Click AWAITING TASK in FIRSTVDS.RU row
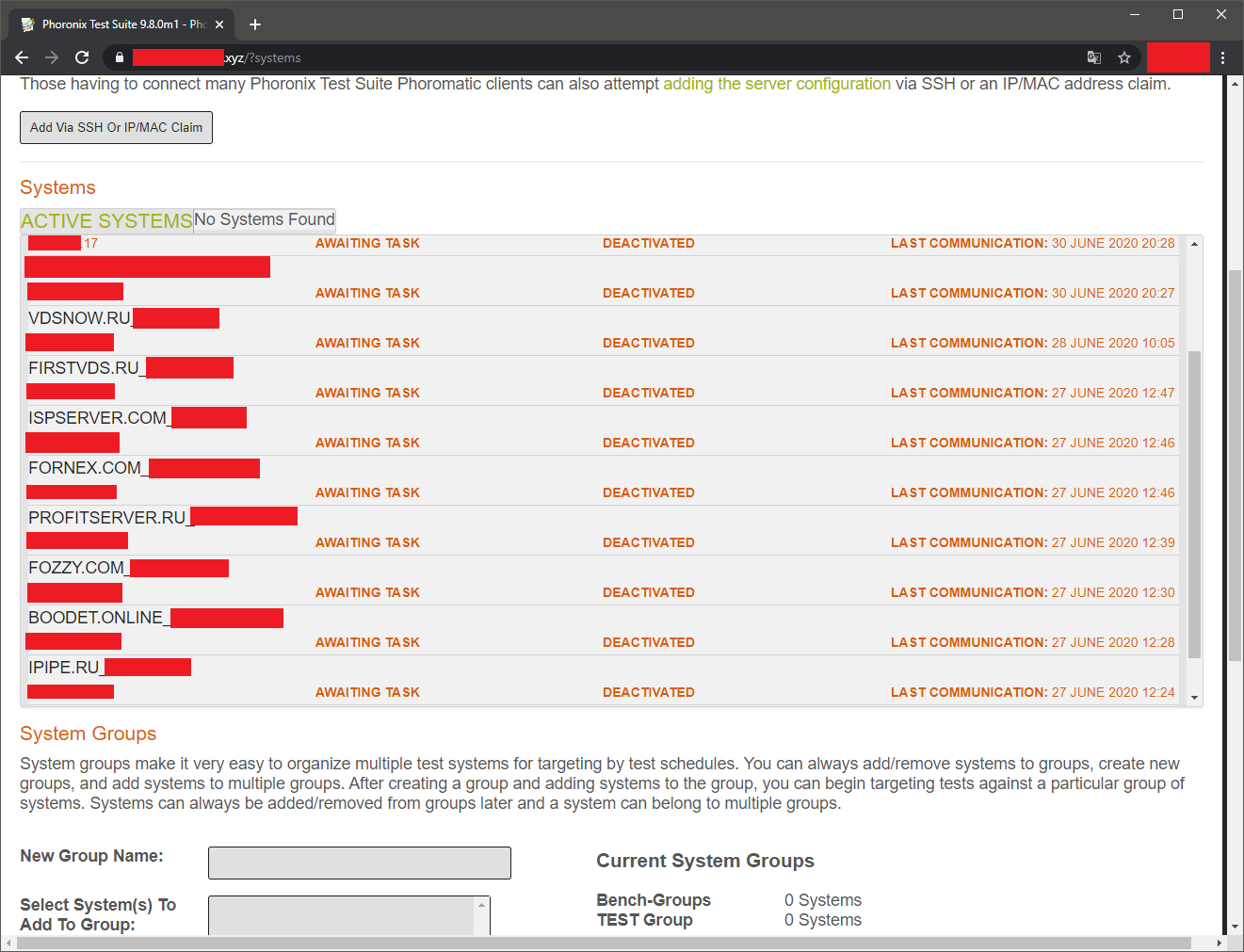1244x952 pixels. click(x=367, y=393)
